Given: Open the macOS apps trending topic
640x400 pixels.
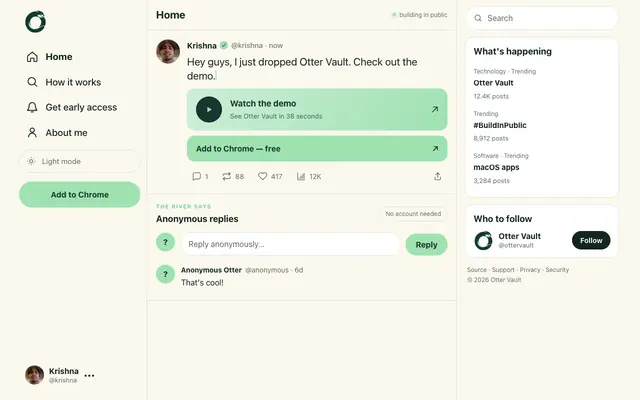Looking at the screenshot, I should point(496,167).
